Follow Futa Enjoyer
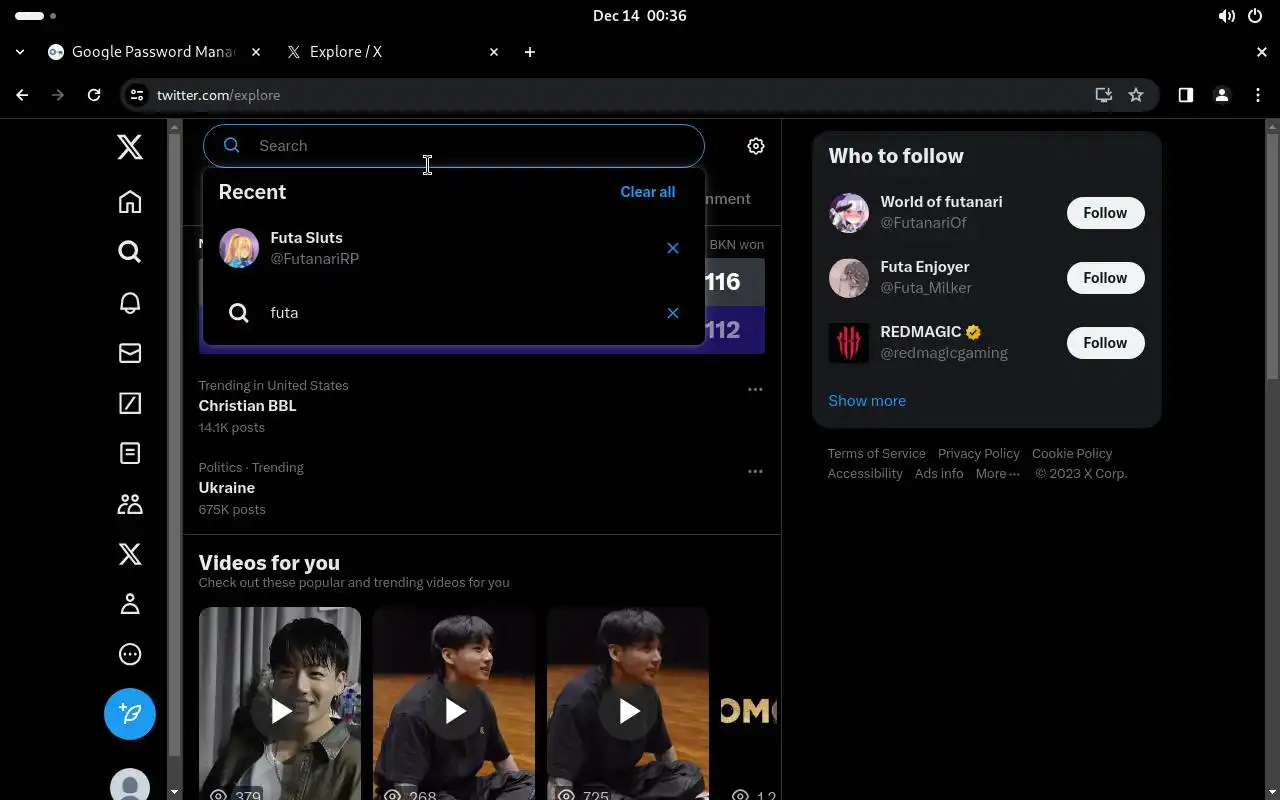The height and width of the screenshot is (800, 1280). [x=1105, y=278]
